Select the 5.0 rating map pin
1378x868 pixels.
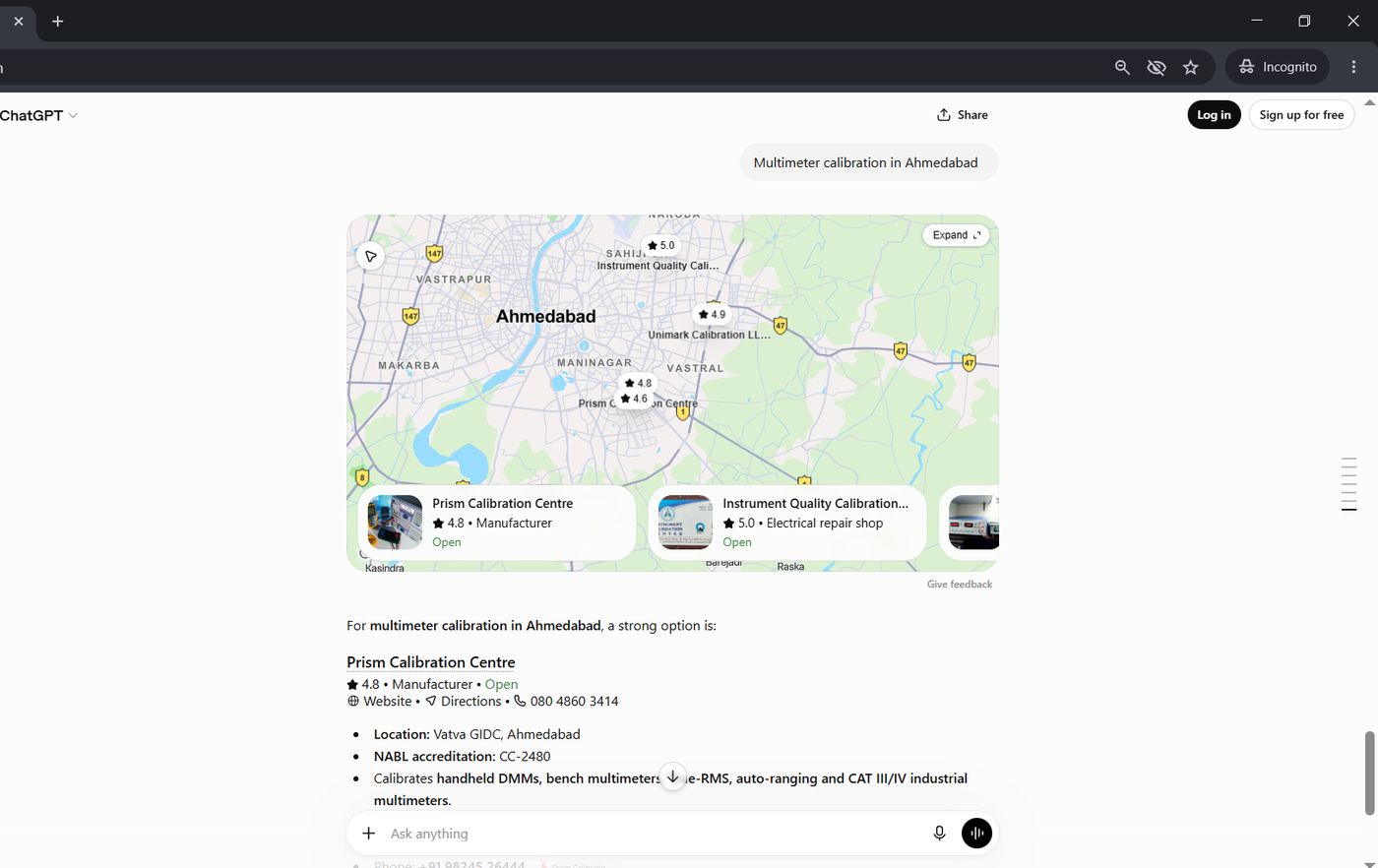661,245
